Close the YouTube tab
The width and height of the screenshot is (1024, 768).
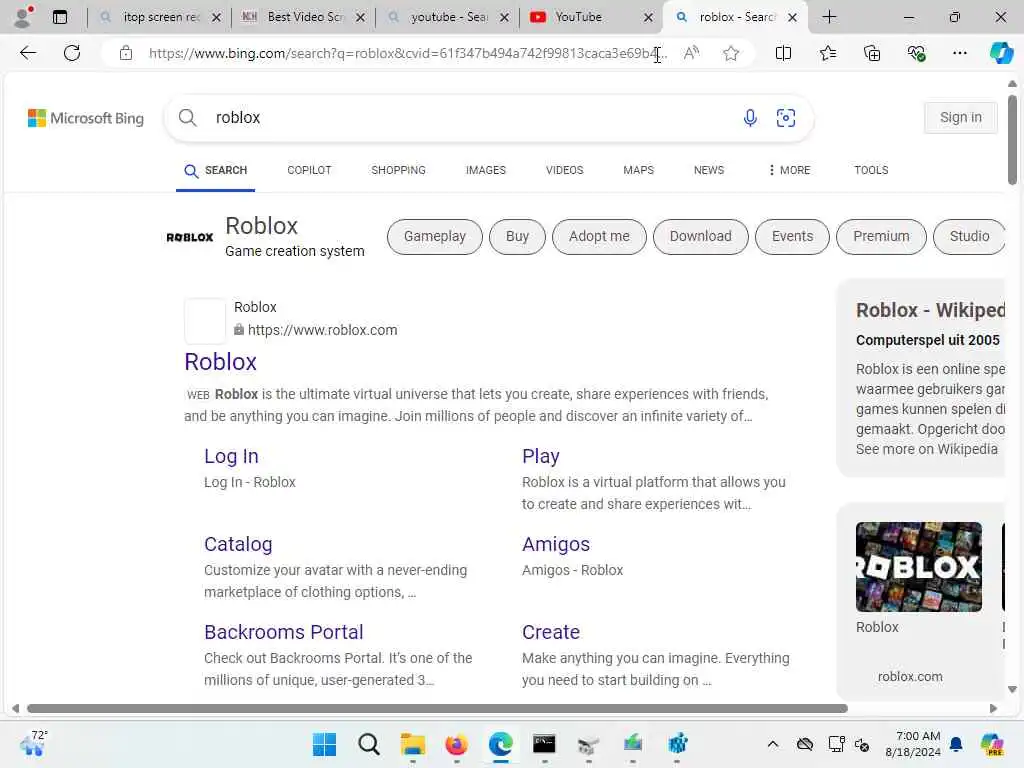point(648,18)
